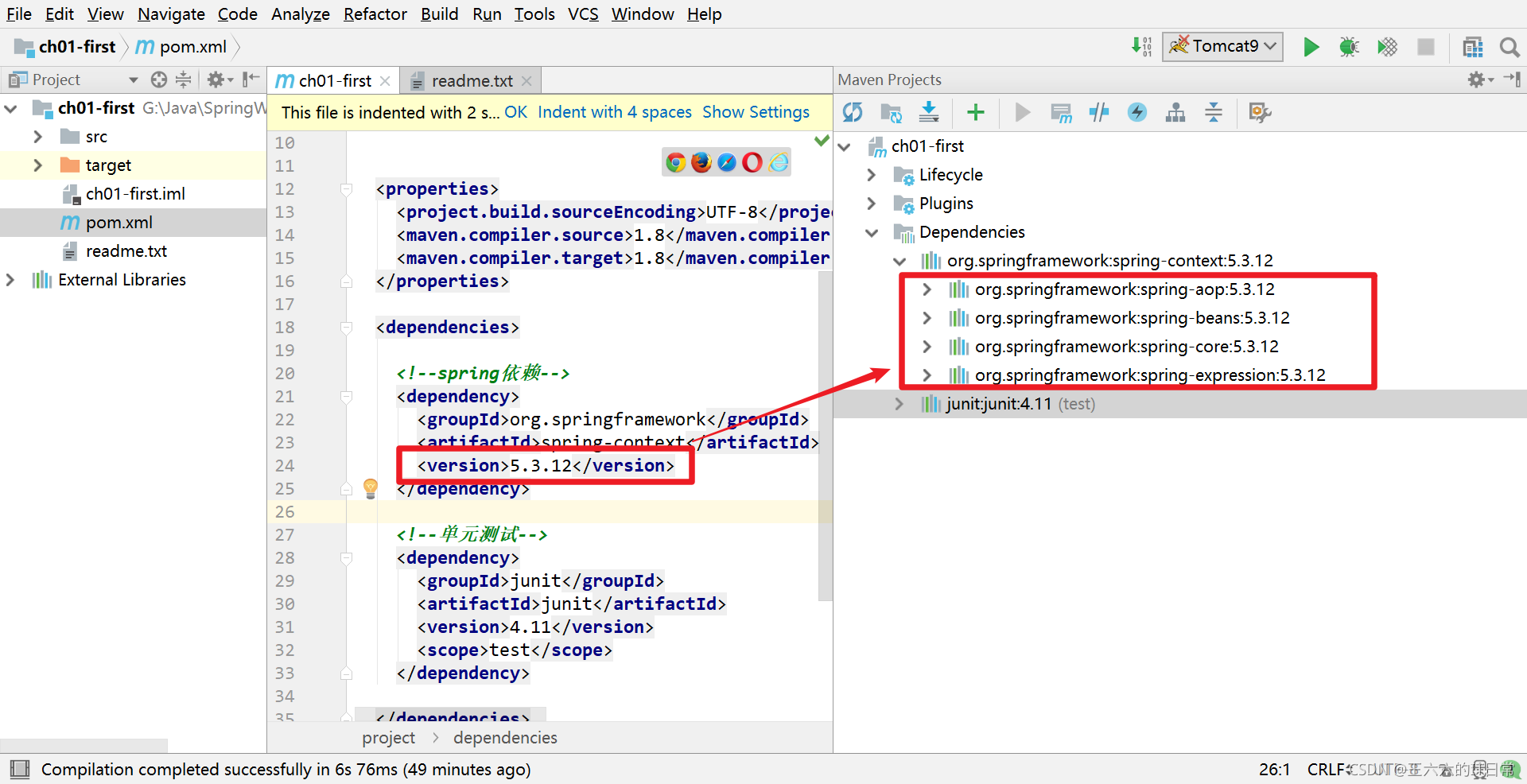1527x784 pixels.
Task: Click Generate Sources and Update Folders icon
Action: [x=891, y=112]
